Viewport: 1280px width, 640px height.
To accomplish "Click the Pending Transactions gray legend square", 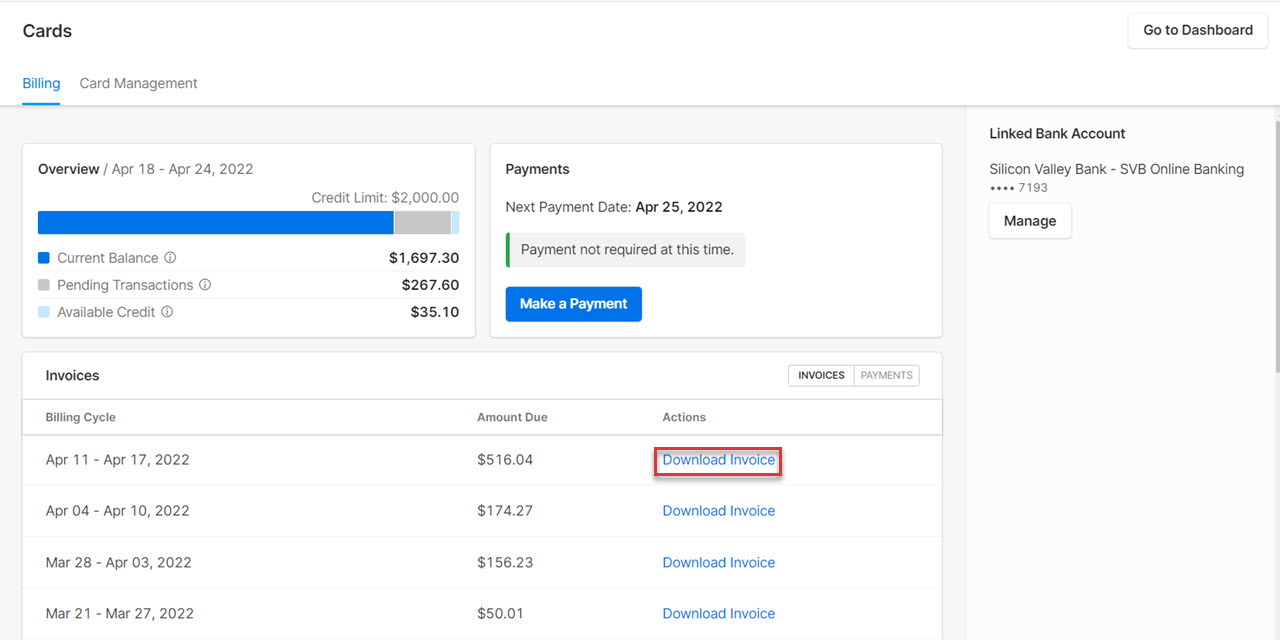I will pyautogui.click(x=44, y=285).
